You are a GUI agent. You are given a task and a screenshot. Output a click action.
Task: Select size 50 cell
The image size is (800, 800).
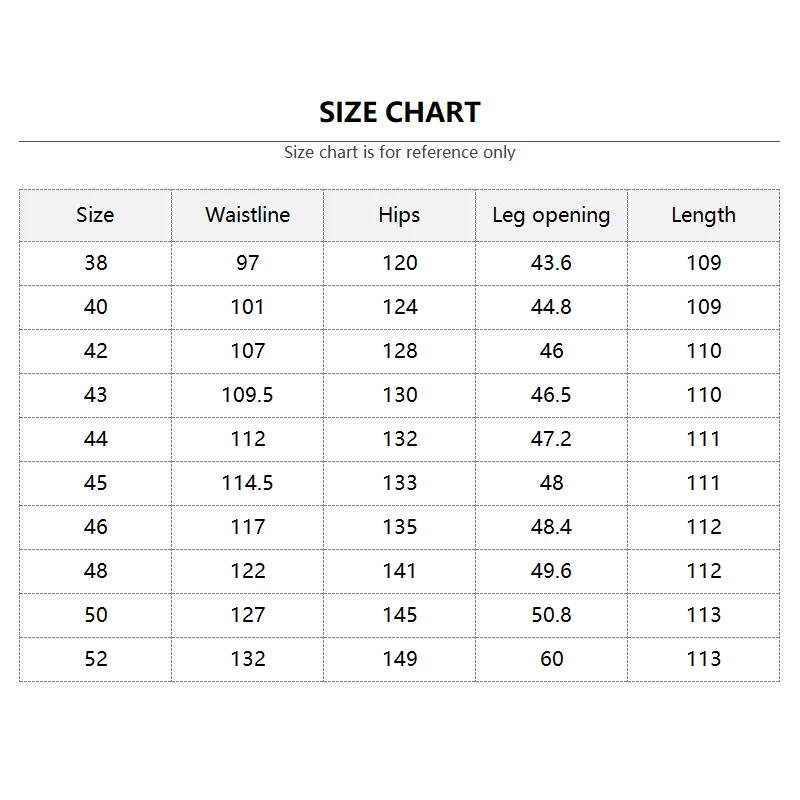(95, 615)
